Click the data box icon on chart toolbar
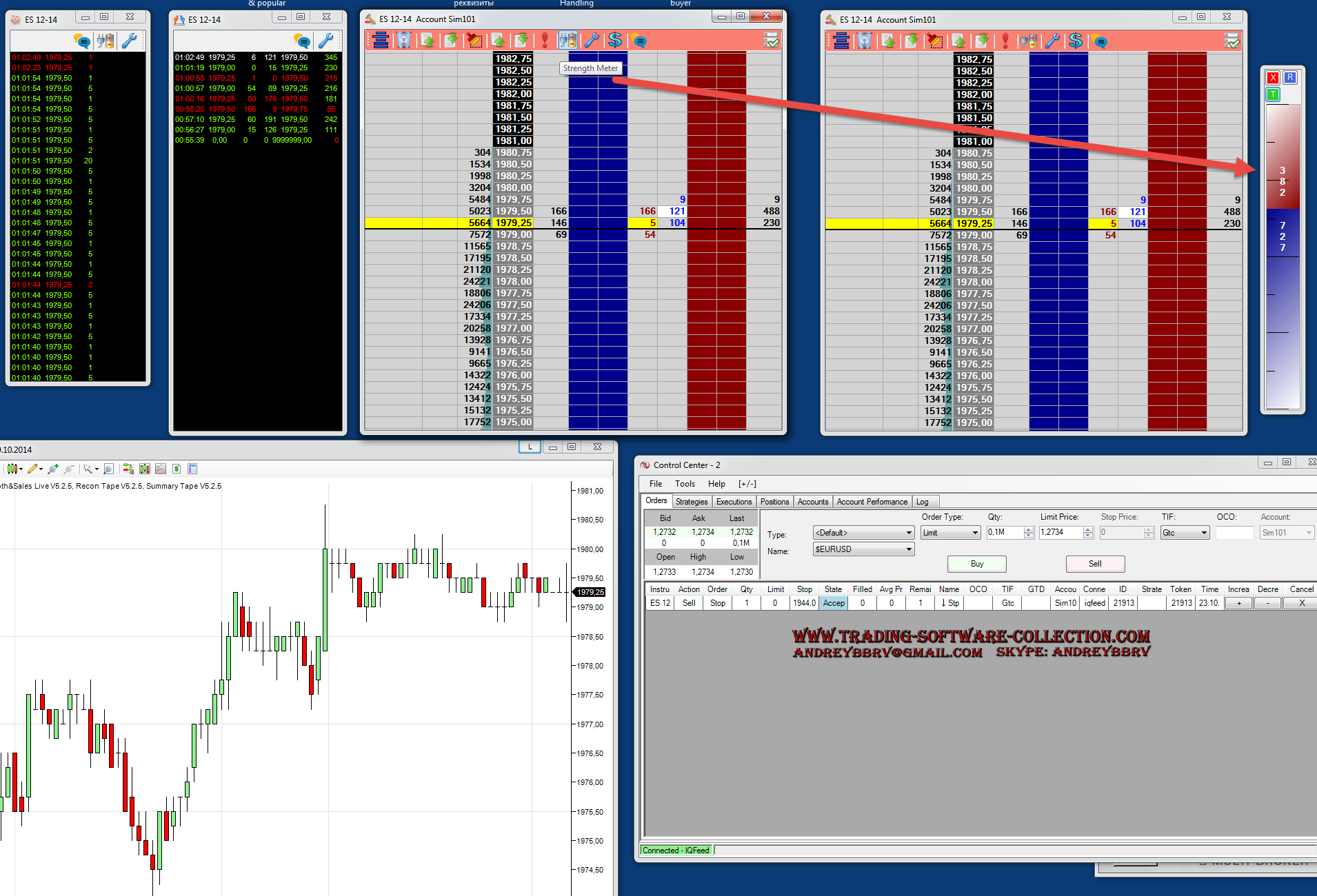 [192, 469]
